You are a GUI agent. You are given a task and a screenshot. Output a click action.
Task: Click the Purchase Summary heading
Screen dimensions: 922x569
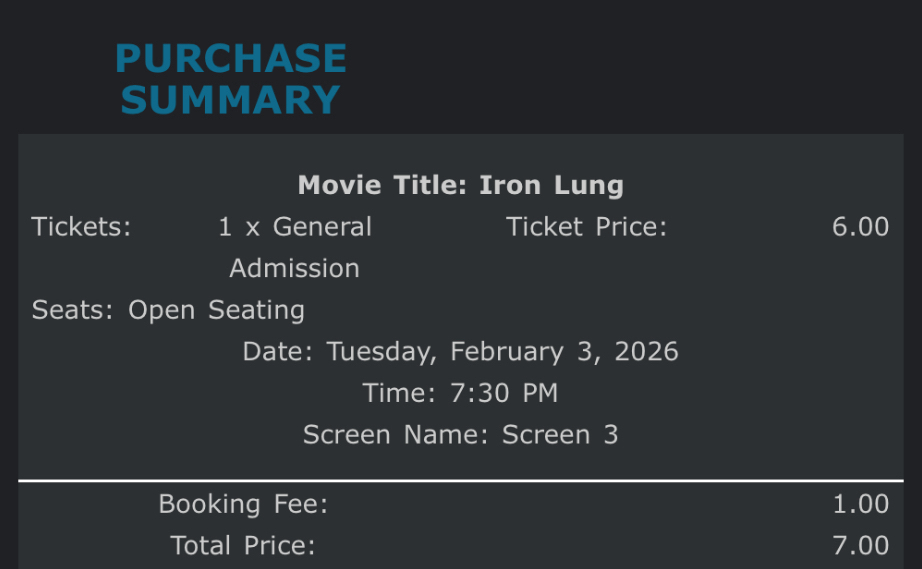230,79
